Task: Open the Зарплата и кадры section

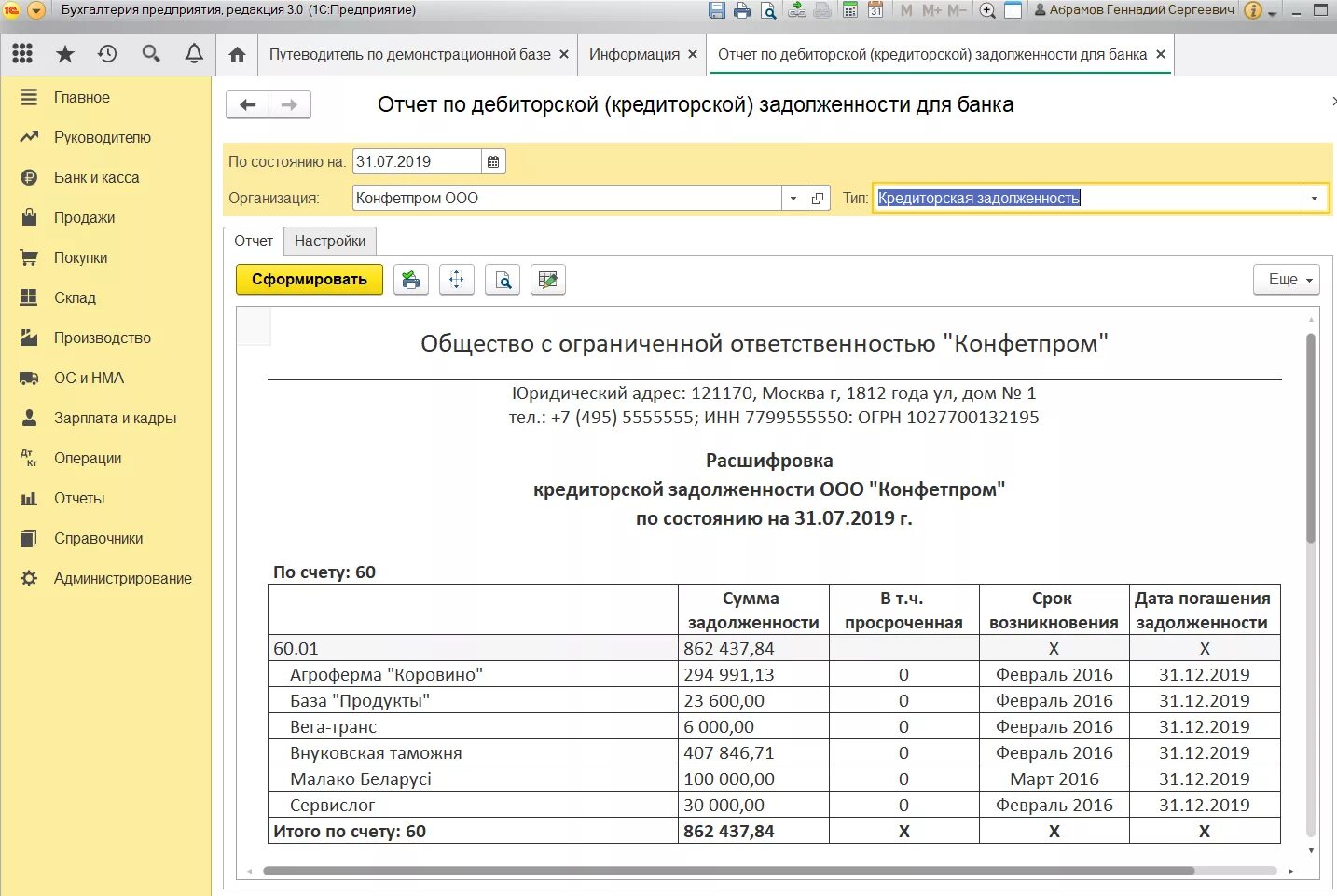Action: 116,418
